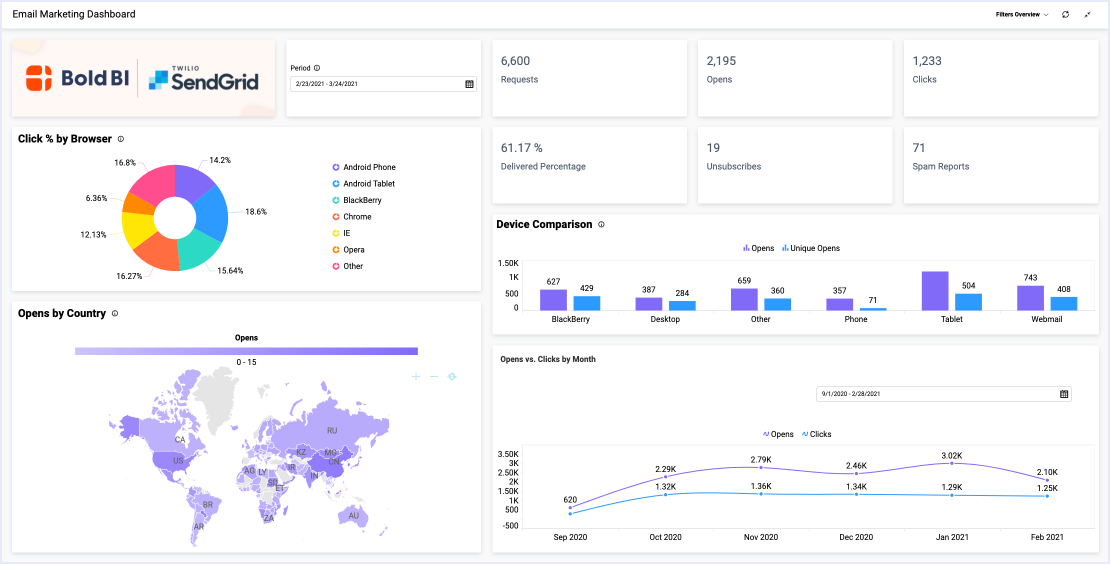The image size is (1110, 564).
Task: Toggle Unique Opens legend in Device Comparison
Action: (811, 248)
